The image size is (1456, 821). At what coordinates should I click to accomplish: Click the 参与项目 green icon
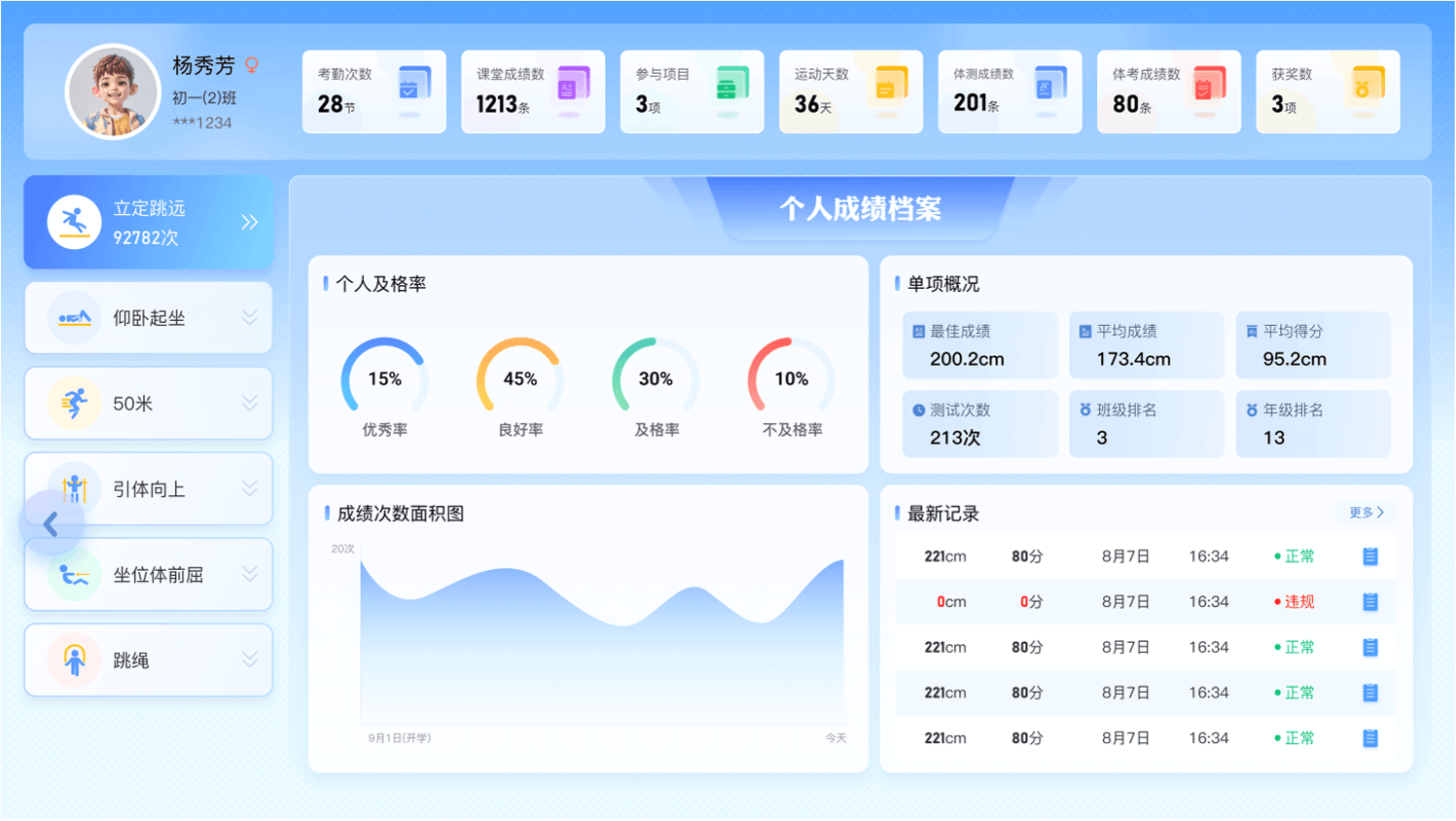pyautogui.click(x=730, y=86)
